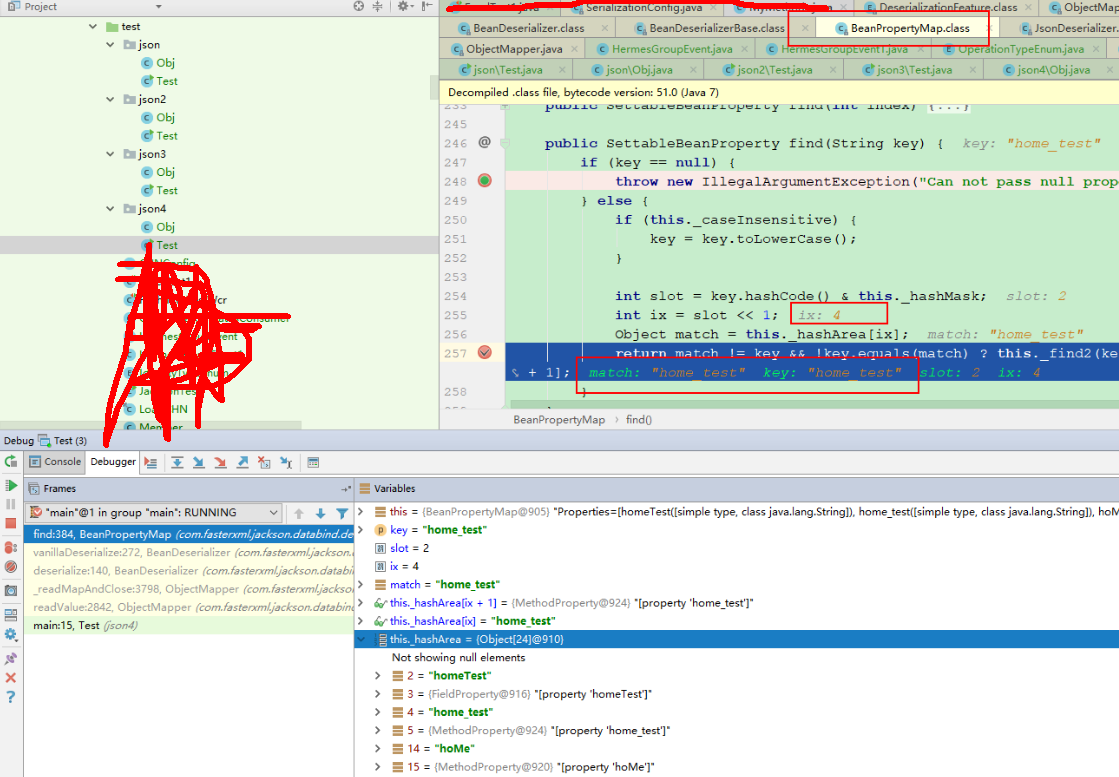Open BeanDeserializer.class editor tab

pos(529,29)
